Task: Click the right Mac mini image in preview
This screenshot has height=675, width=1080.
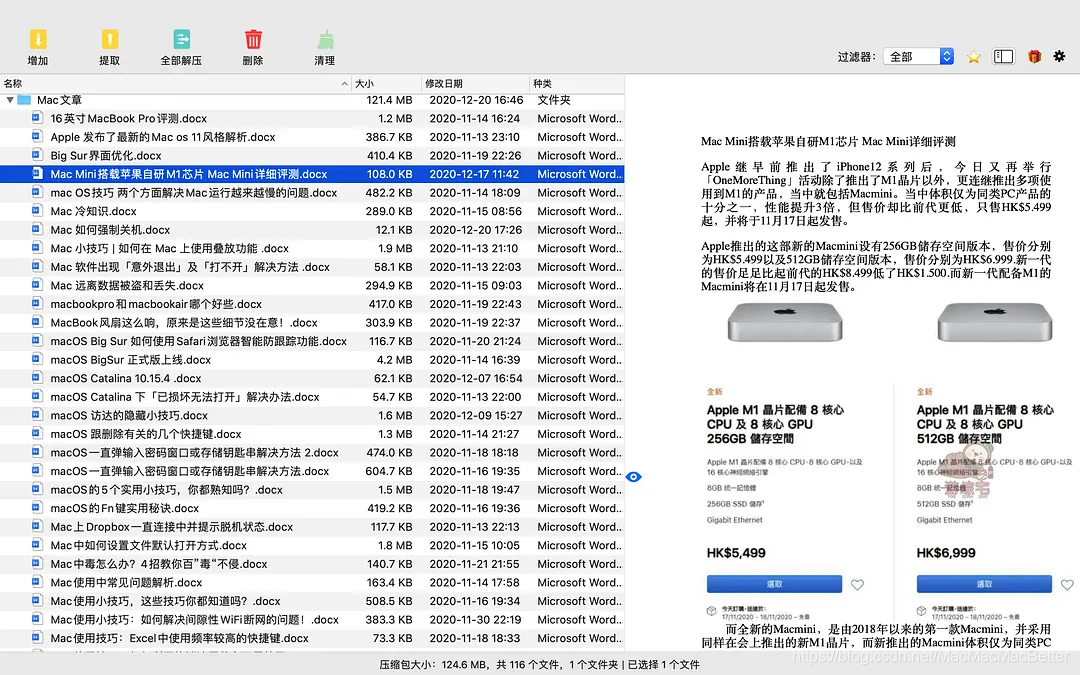Action: pos(995,322)
